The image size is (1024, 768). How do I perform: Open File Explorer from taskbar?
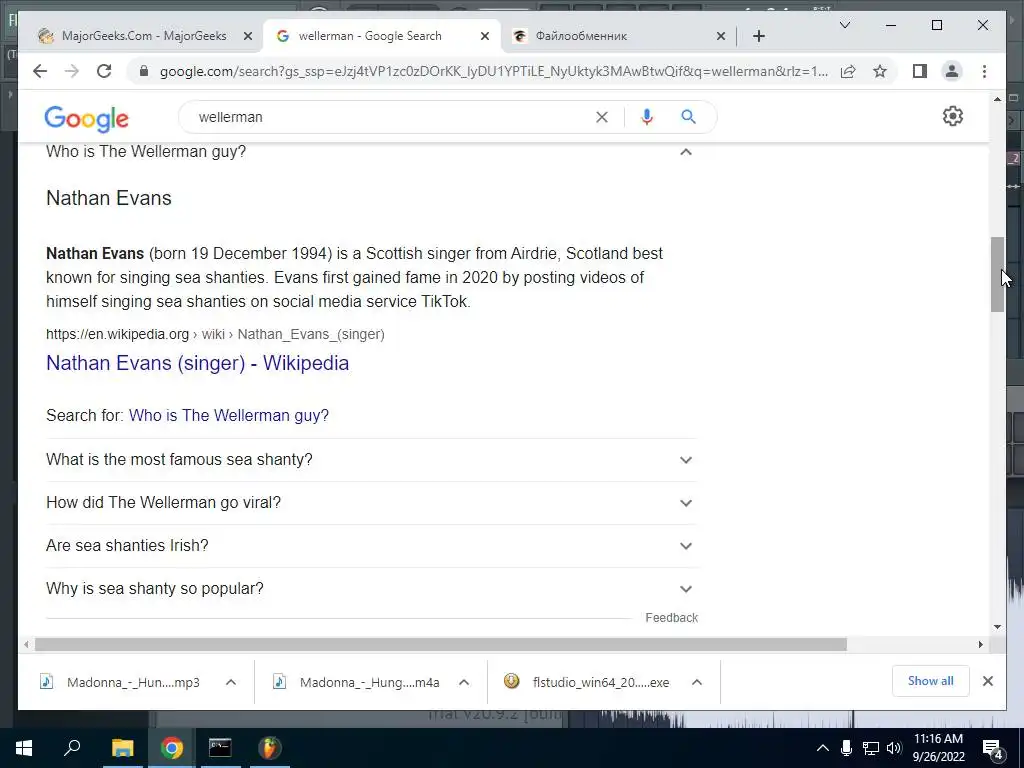(x=122, y=748)
